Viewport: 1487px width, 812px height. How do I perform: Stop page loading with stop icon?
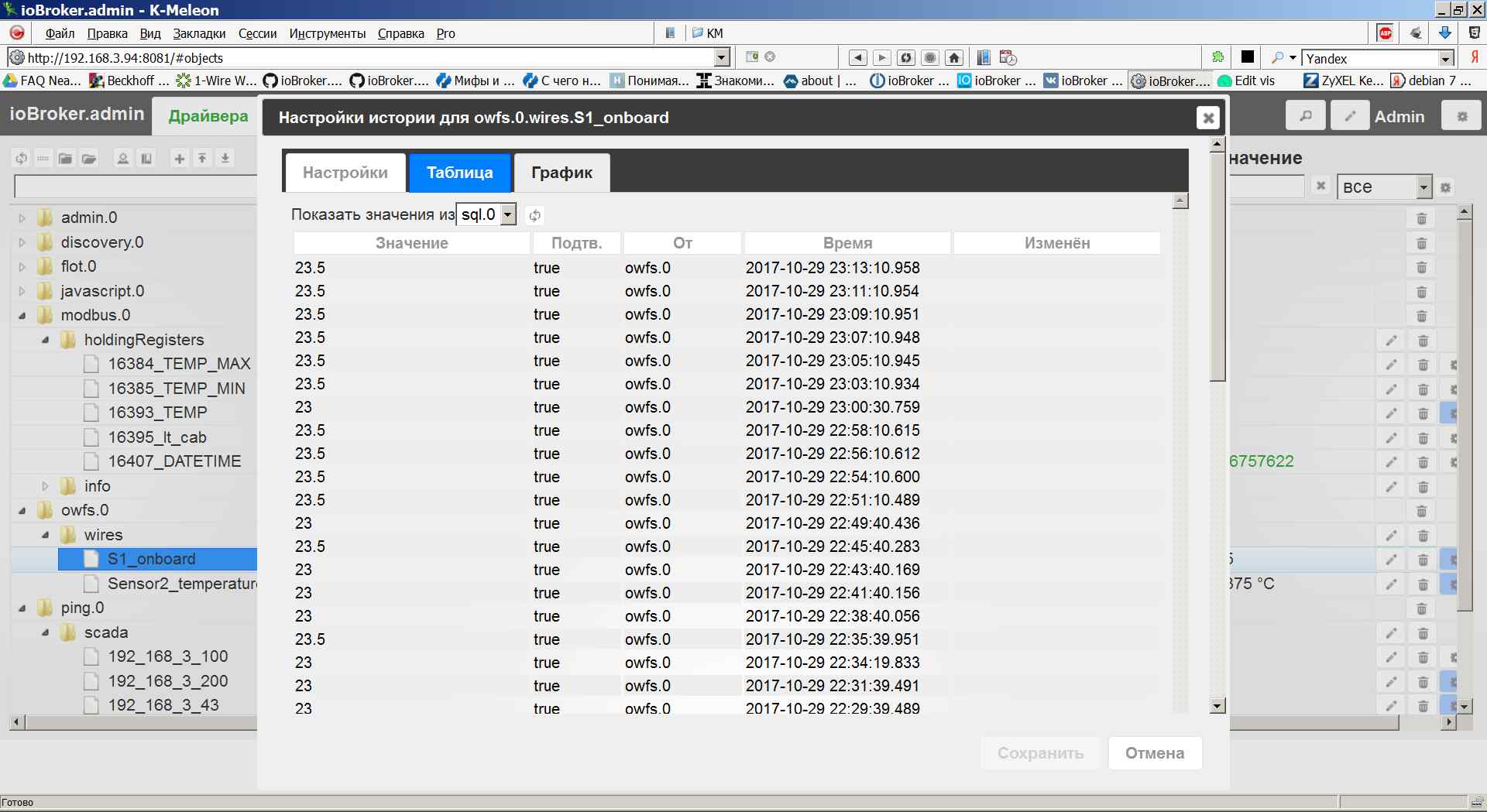click(x=930, y=58)
